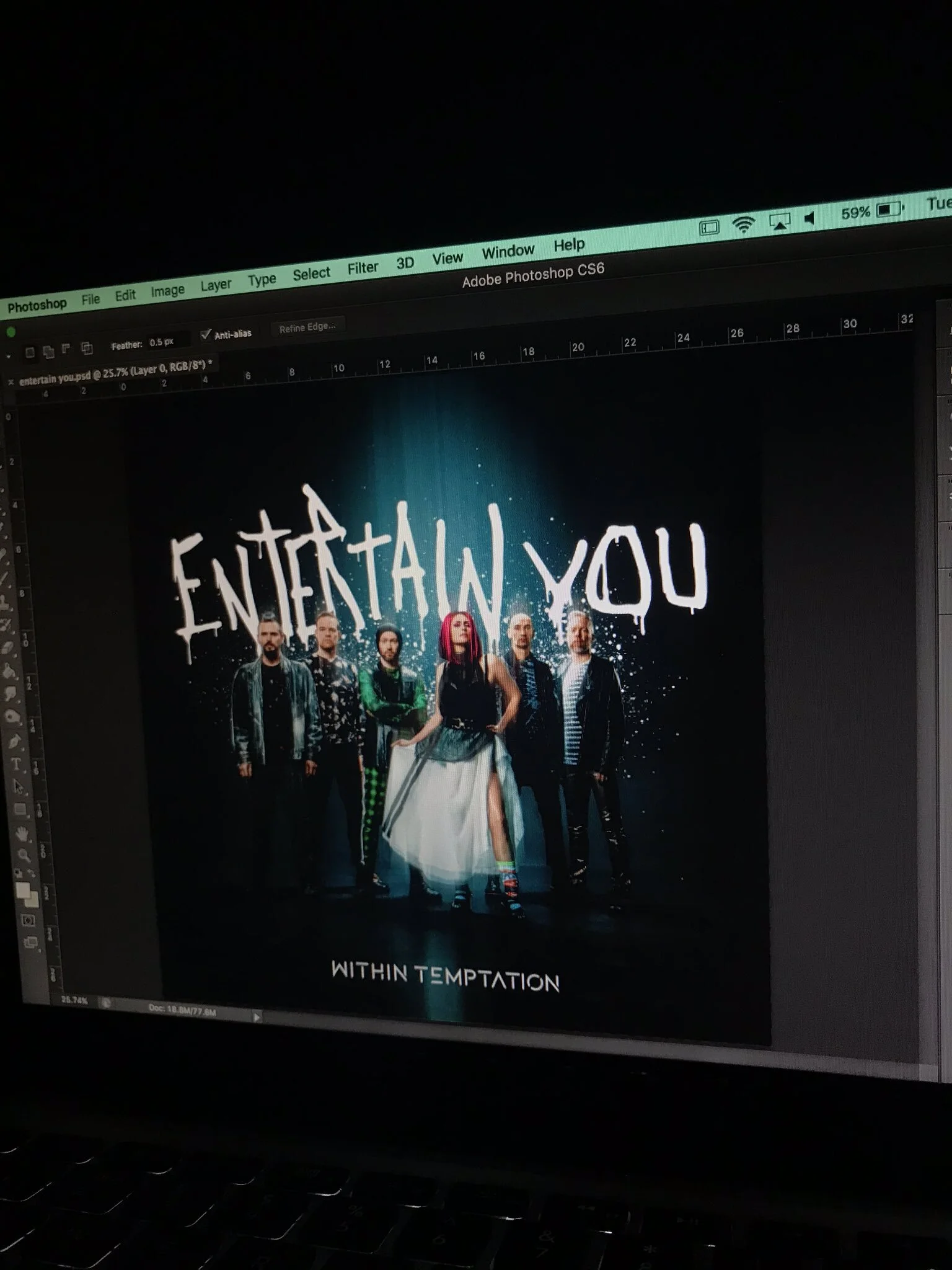
Task: Click the status bar icon beside zoom
Action: [105, 1003]
